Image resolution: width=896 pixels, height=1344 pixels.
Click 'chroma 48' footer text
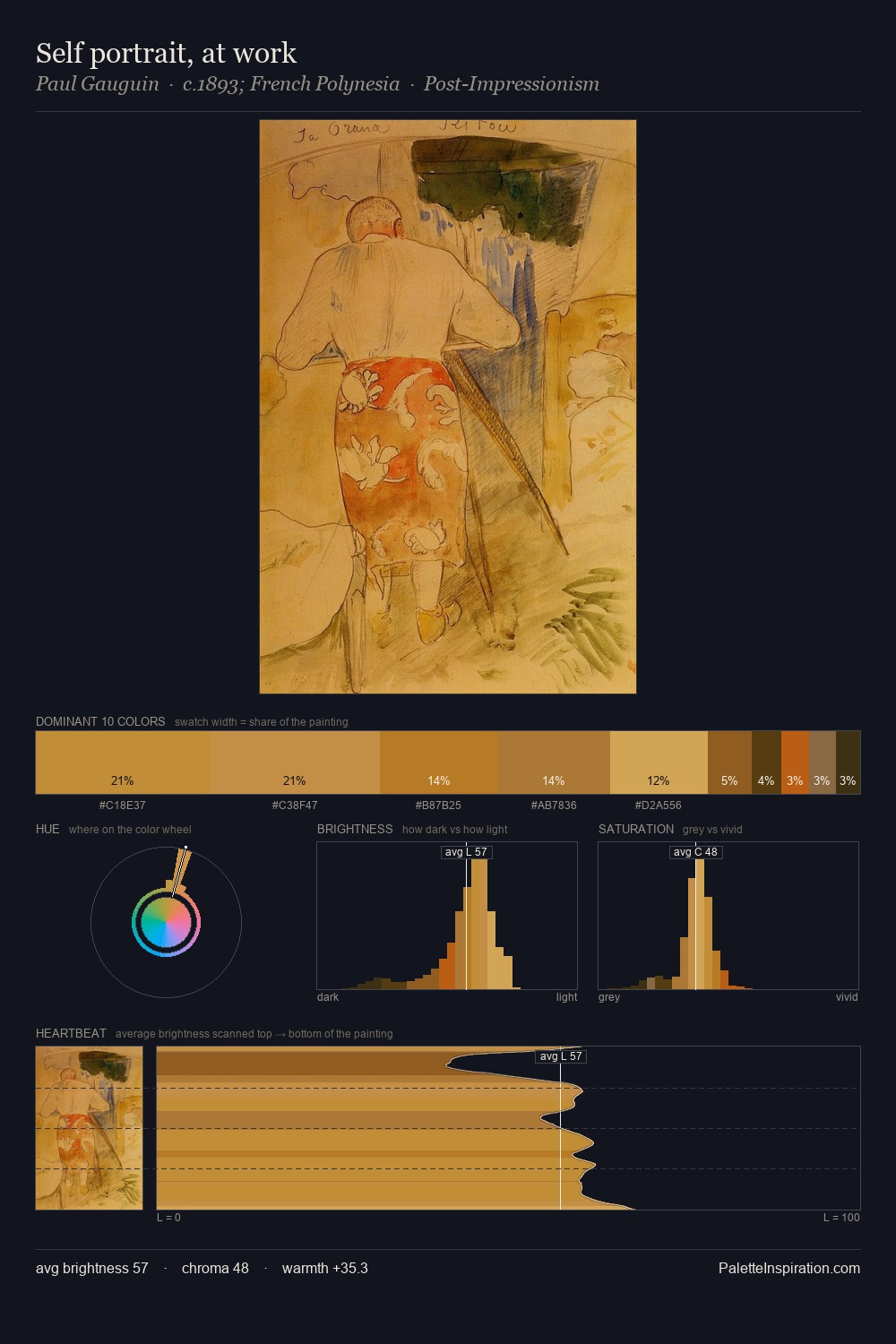point(215,1268)
